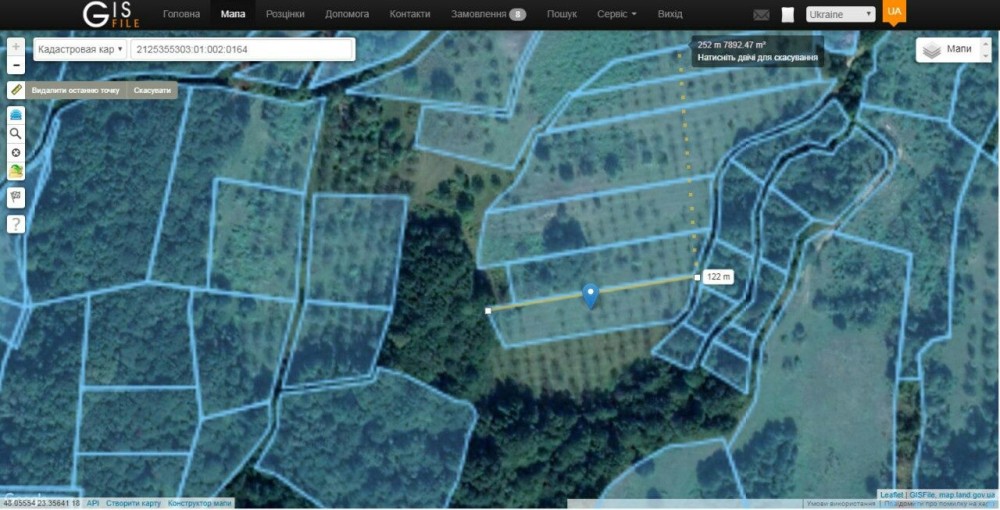1000x510 pixels.
Task: Click the checkered flag tool icon
Action: [16, 198]
